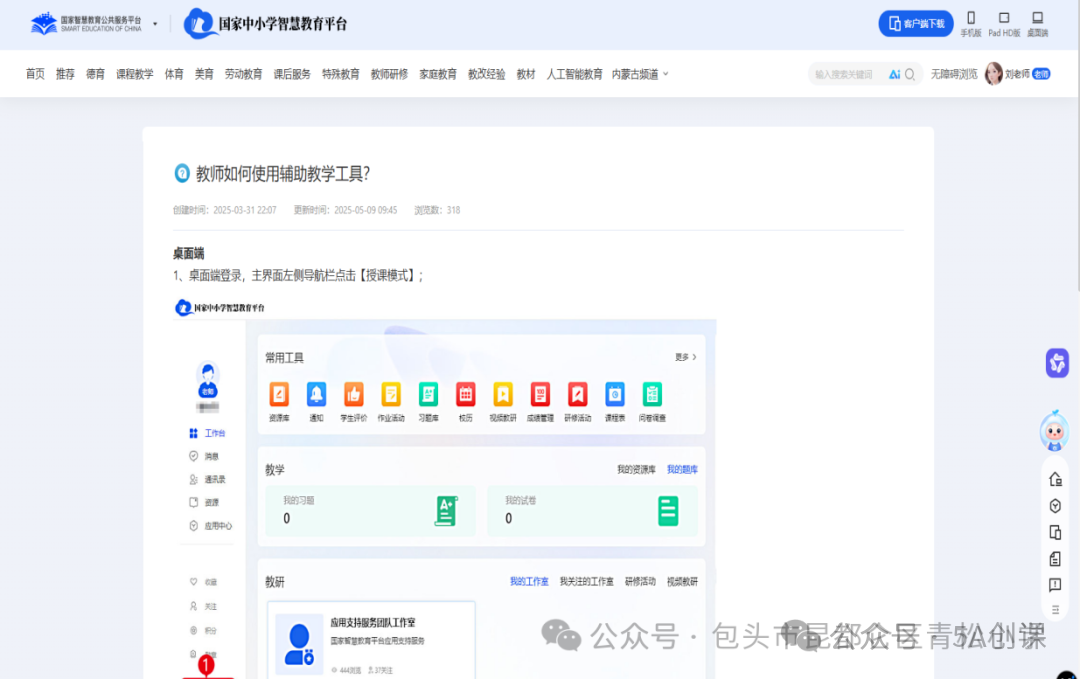
Task: Click the AI icon in search box
Action: click(x=894, y=74)
